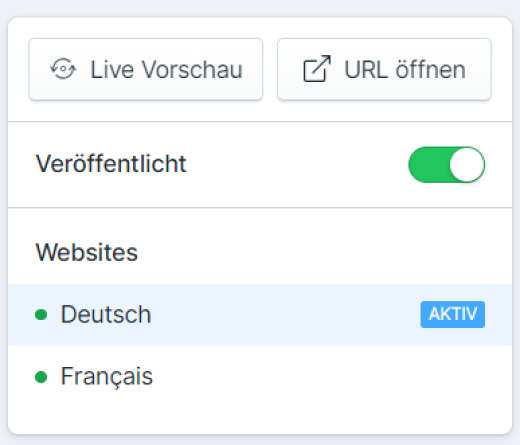The image size is (520, 445).
Task: Click the Veröffentlicht label text
Action: pyautogui.click(x=111, y=164)
